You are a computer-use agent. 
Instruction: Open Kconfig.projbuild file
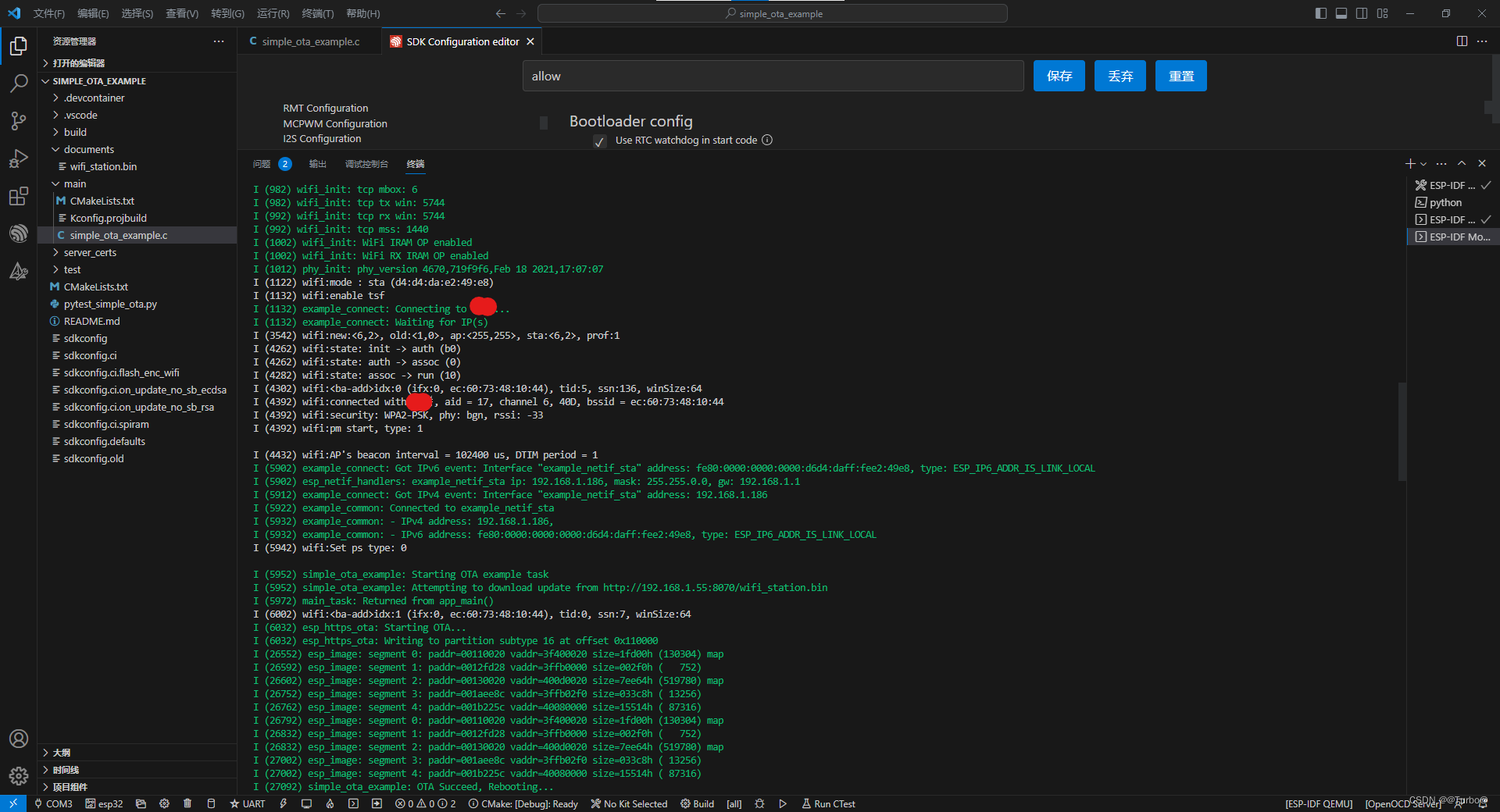tap(108, 218)
